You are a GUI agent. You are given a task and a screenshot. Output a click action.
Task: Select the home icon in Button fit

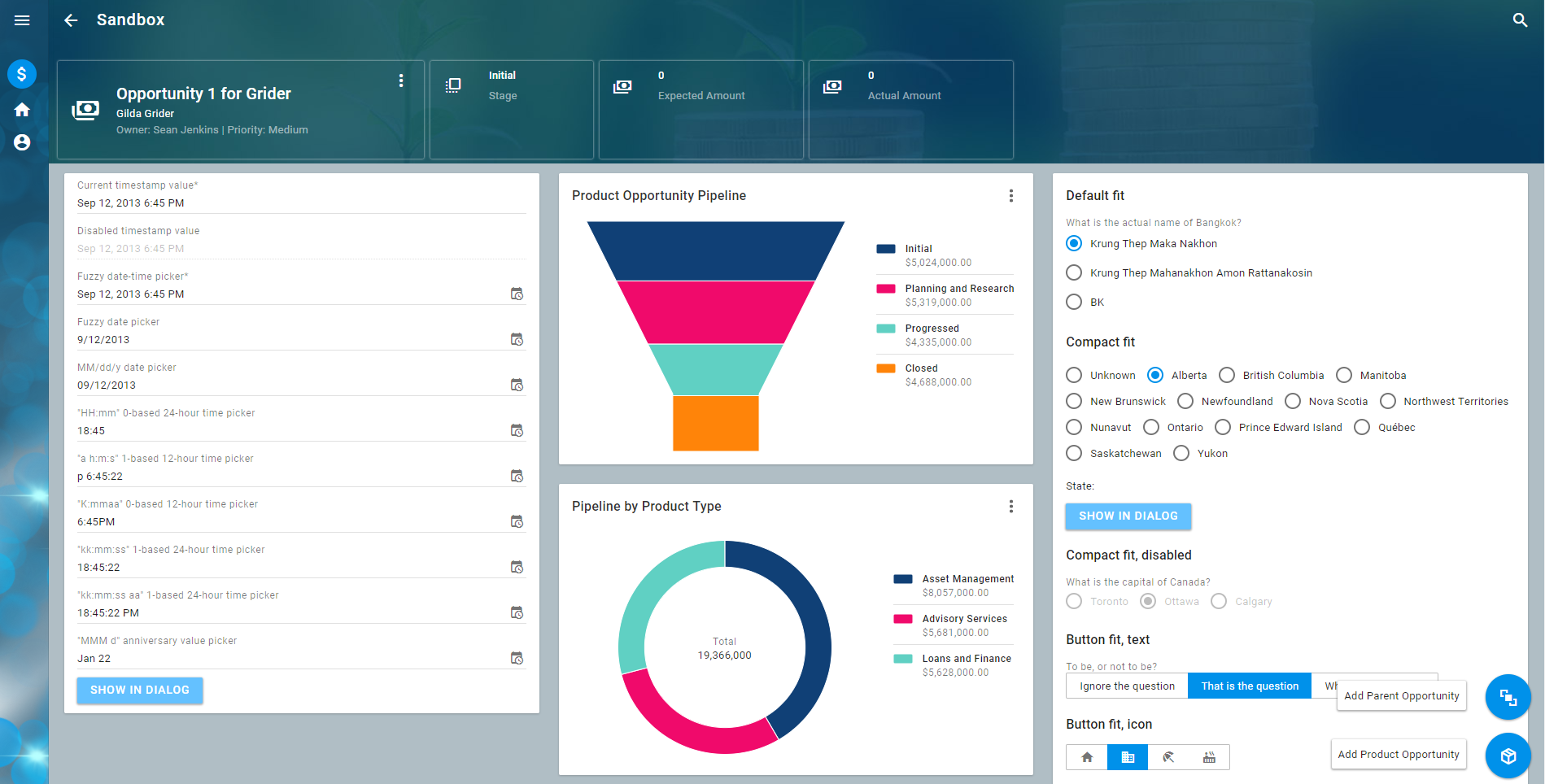tap(1087, 757)
